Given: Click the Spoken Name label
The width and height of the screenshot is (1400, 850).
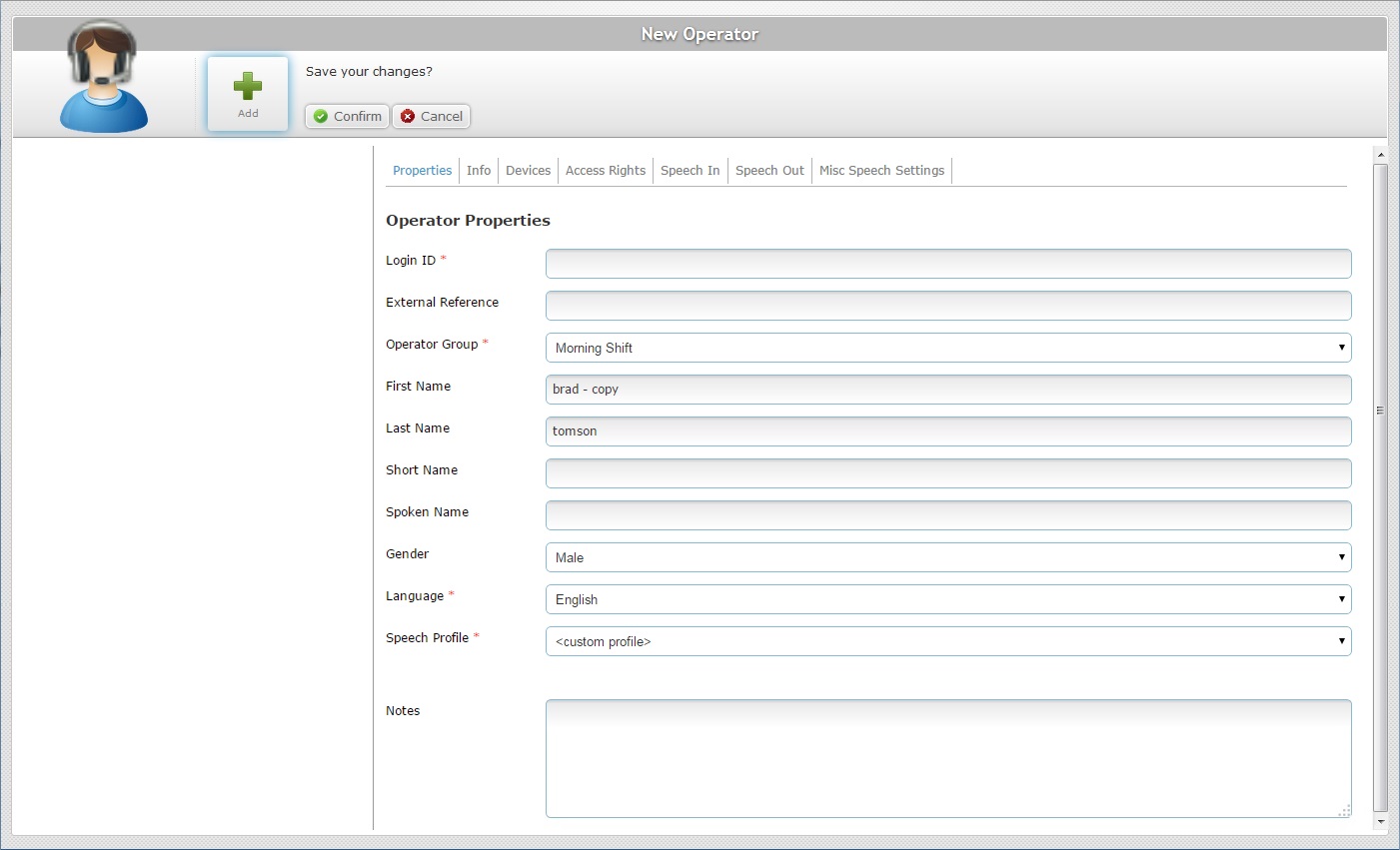Looking at the screenshot, I should click(x=427, y=512).
